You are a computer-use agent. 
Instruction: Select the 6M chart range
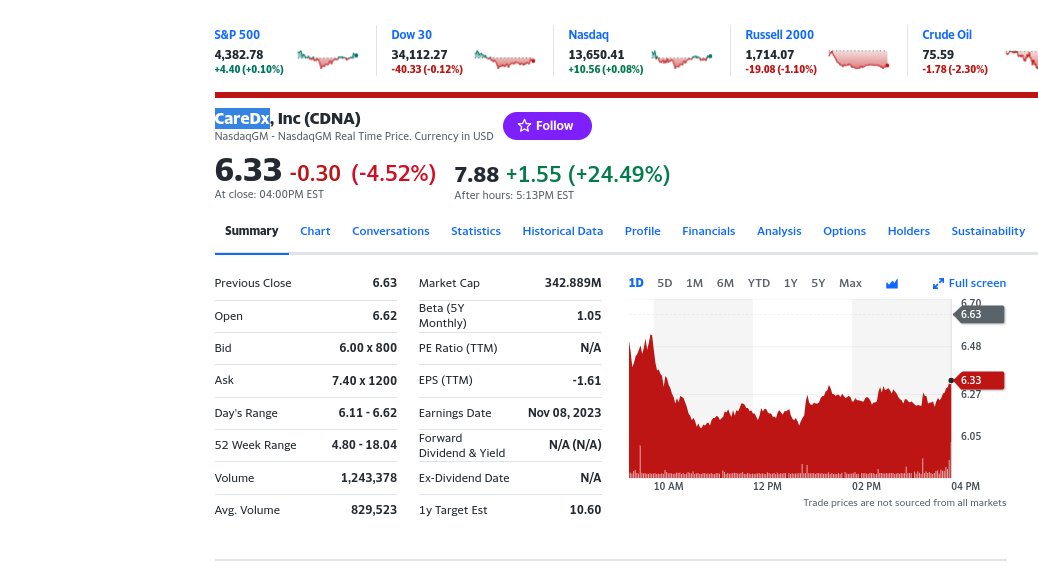coord(725,283)
